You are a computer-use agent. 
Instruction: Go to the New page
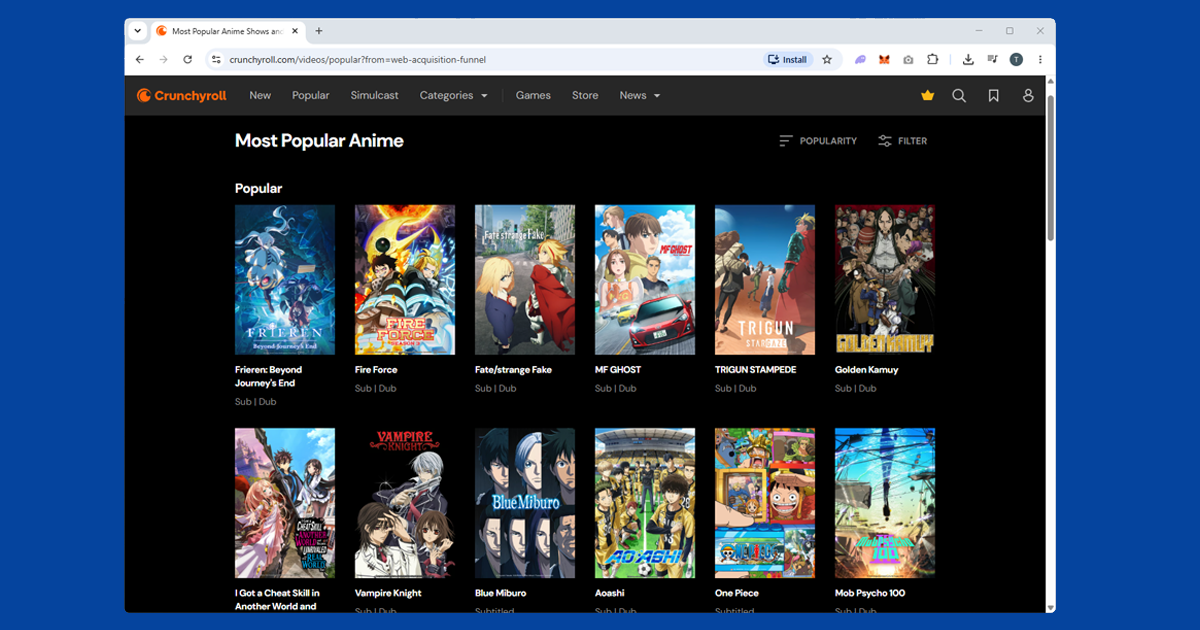[x=260, y=95]
